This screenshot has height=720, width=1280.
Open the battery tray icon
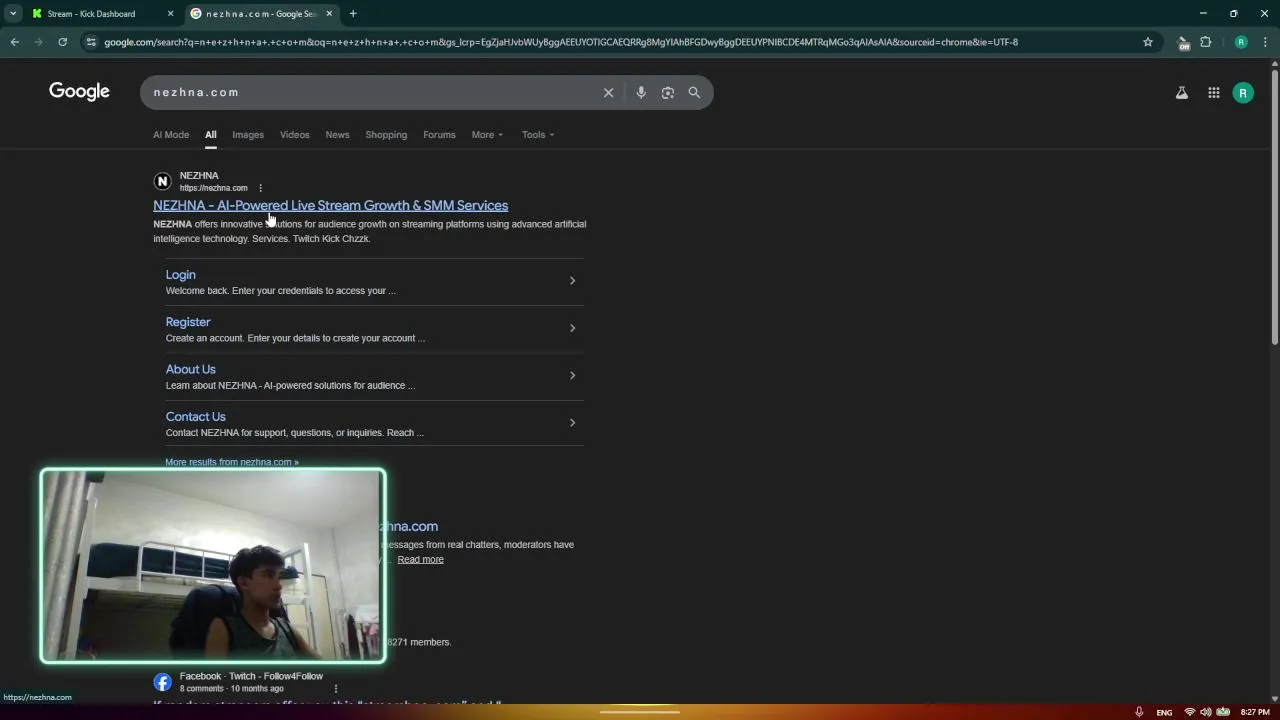click(1223, 712)
